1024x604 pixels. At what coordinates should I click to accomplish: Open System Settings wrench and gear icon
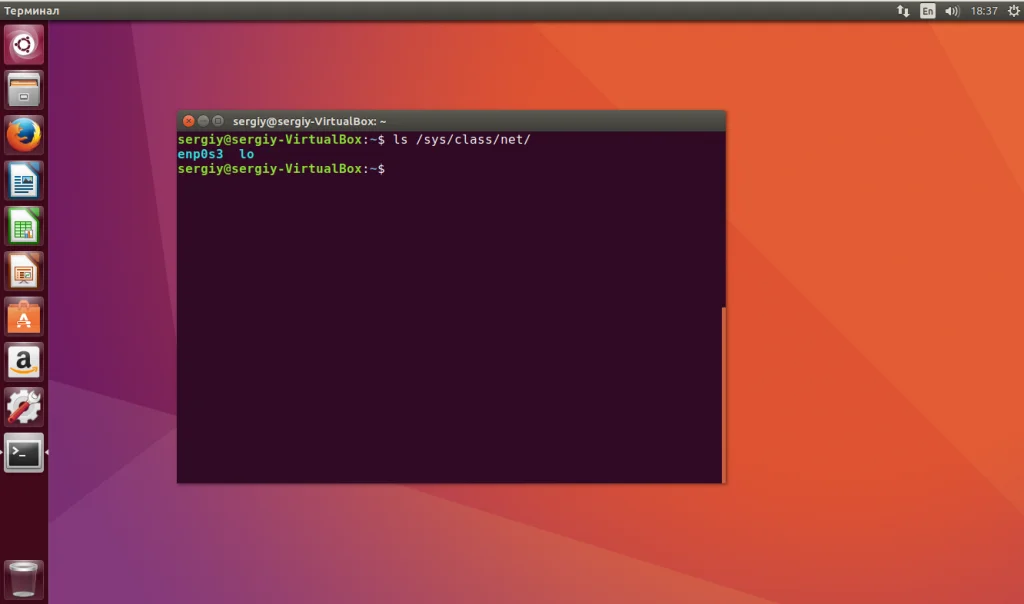click(x=24, y=407)
